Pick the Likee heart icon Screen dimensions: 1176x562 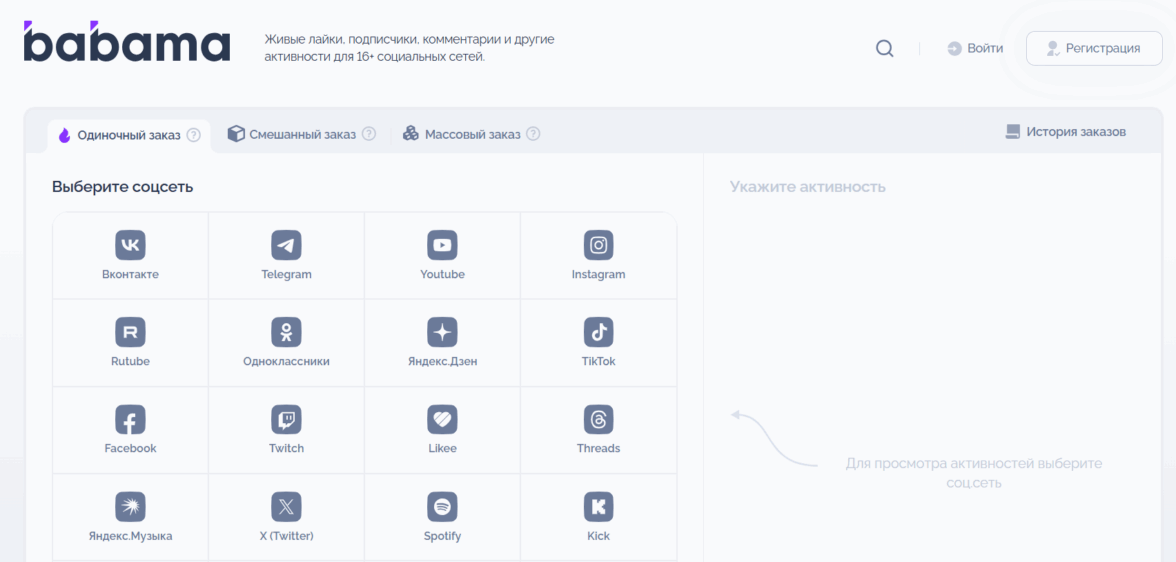tap(442, 419)
